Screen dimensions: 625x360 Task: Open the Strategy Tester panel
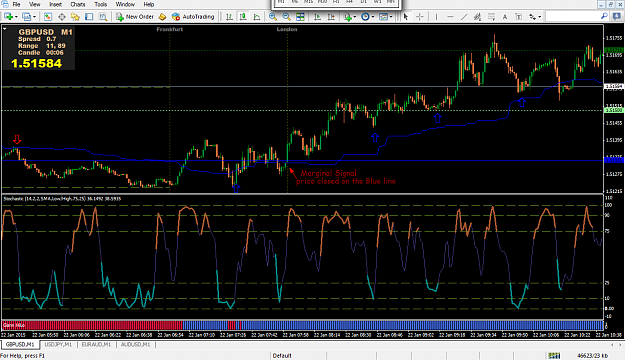coord(103,17)
